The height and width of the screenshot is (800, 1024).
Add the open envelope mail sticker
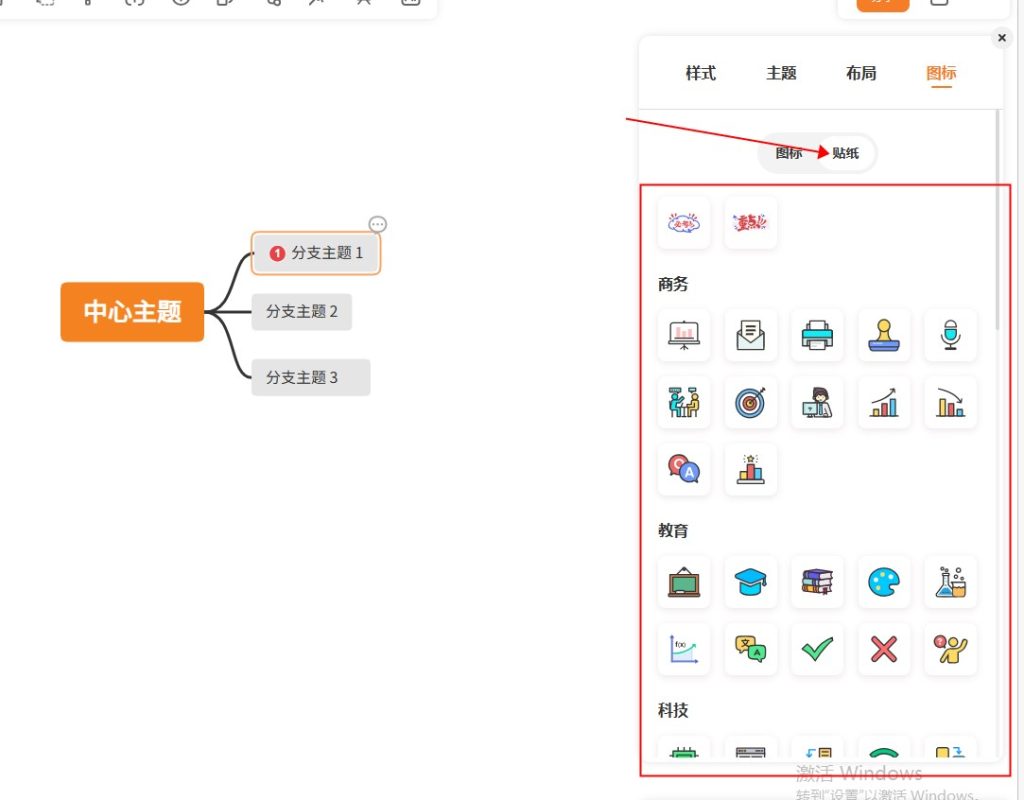[750, 335]
